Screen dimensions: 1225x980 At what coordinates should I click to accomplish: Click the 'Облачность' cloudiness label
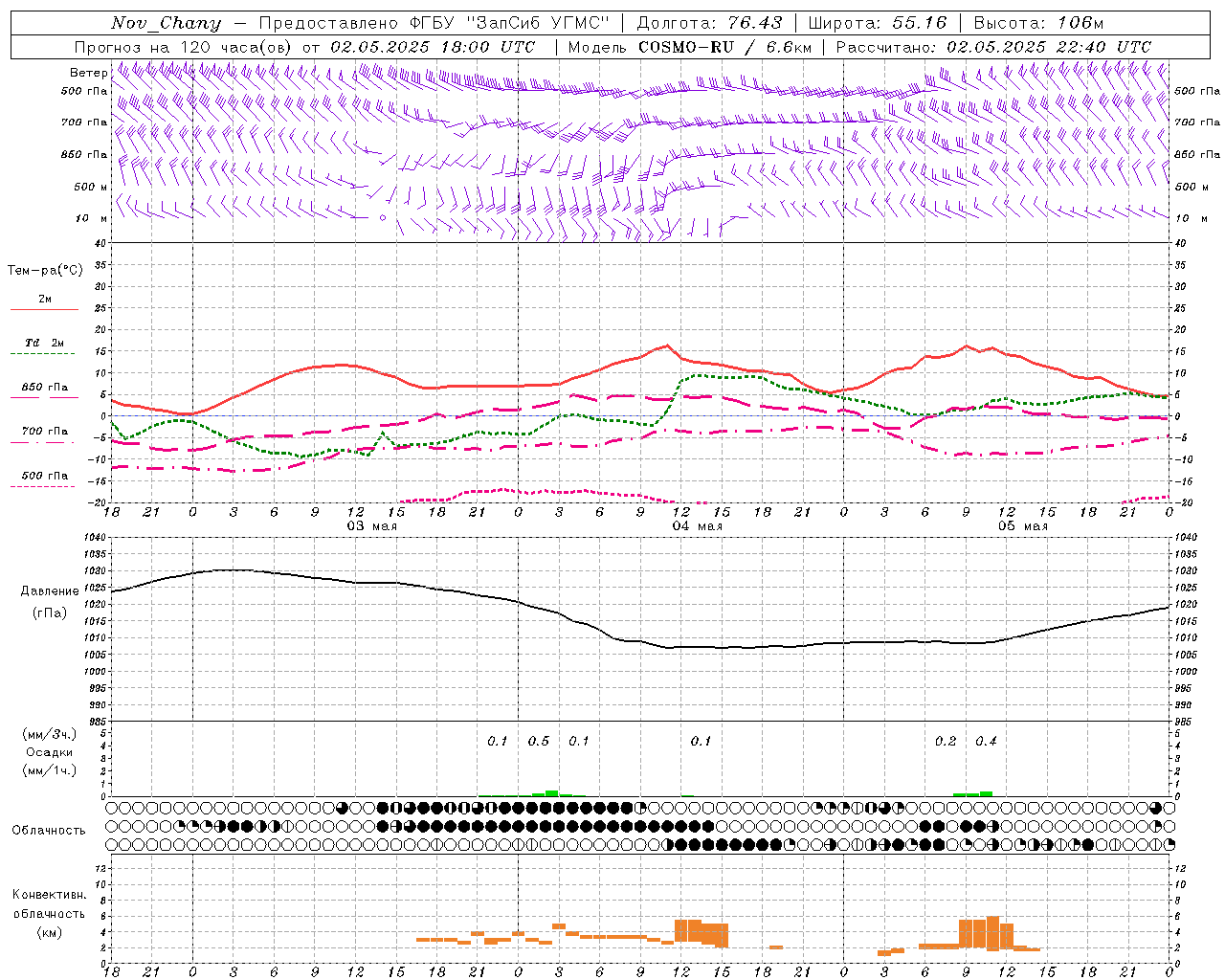49,831
